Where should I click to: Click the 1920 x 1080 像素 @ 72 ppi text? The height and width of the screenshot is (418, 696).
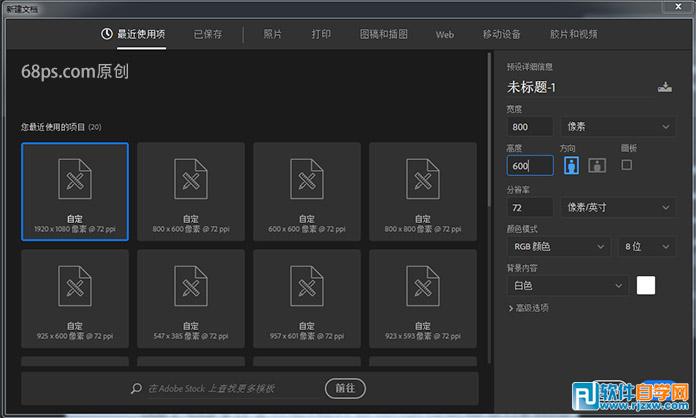click(75, 229)
